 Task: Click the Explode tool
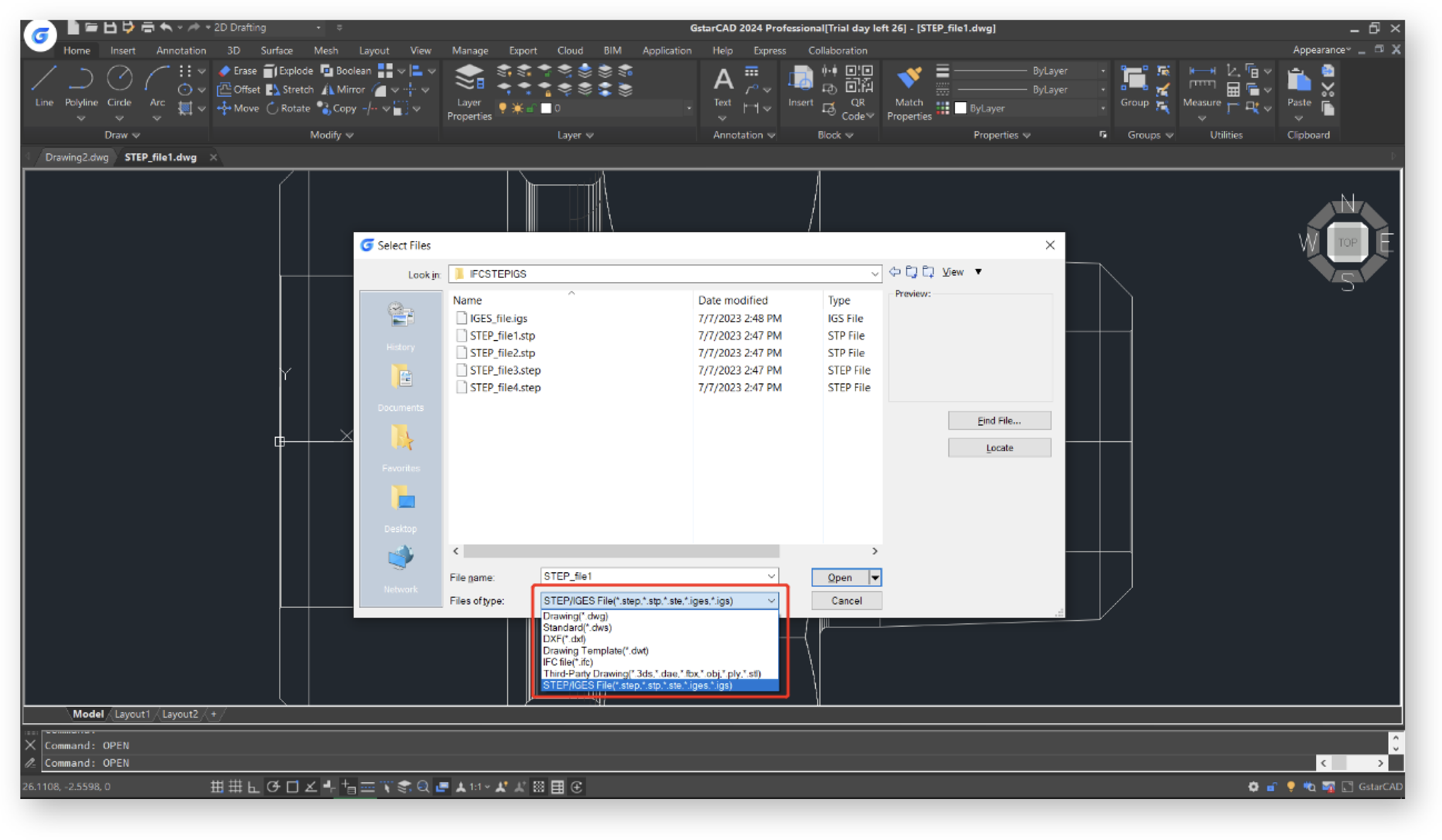click(x=289, y=70)
